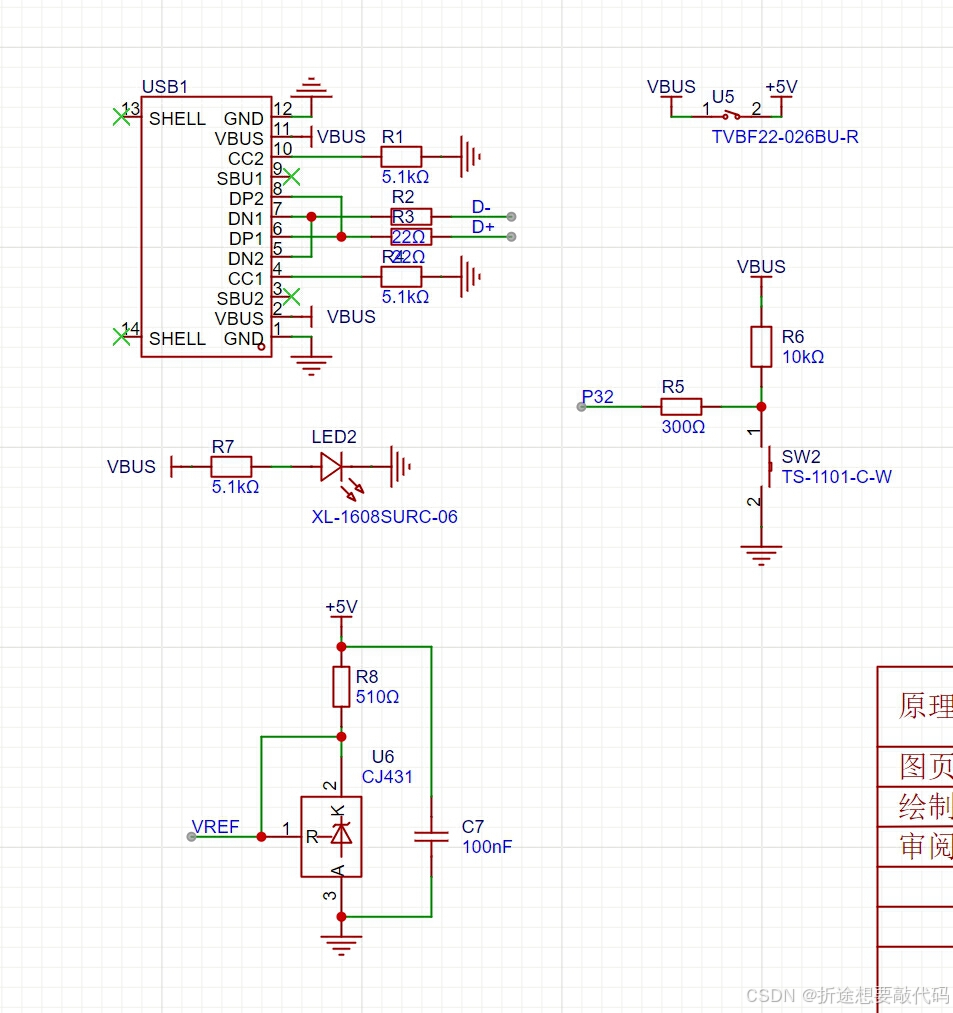This screenshot has width=953, height=1013.
Task: Select the U6 designator label
Action: coord(382,757)
